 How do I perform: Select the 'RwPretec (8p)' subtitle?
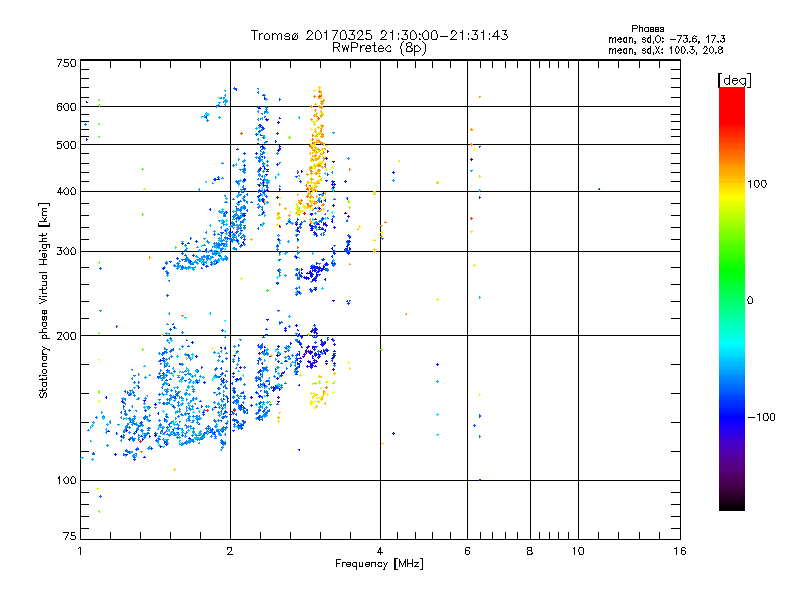pos(379,48)
